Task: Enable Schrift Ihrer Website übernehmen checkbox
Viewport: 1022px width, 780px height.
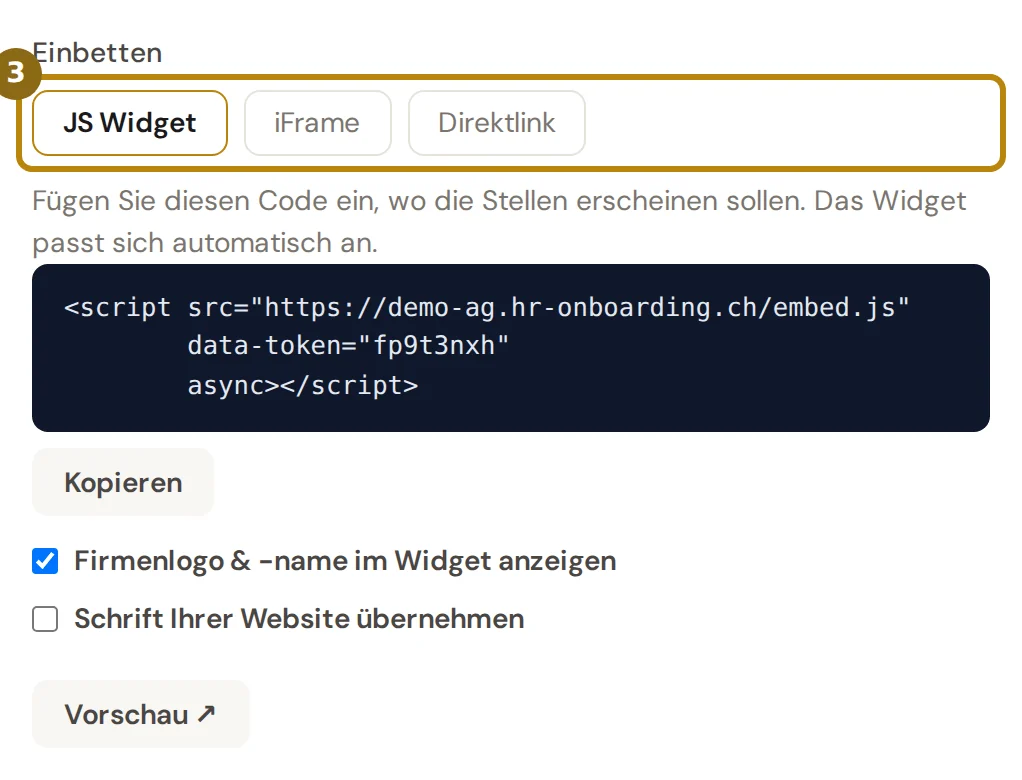Action: tap(45, 619)
